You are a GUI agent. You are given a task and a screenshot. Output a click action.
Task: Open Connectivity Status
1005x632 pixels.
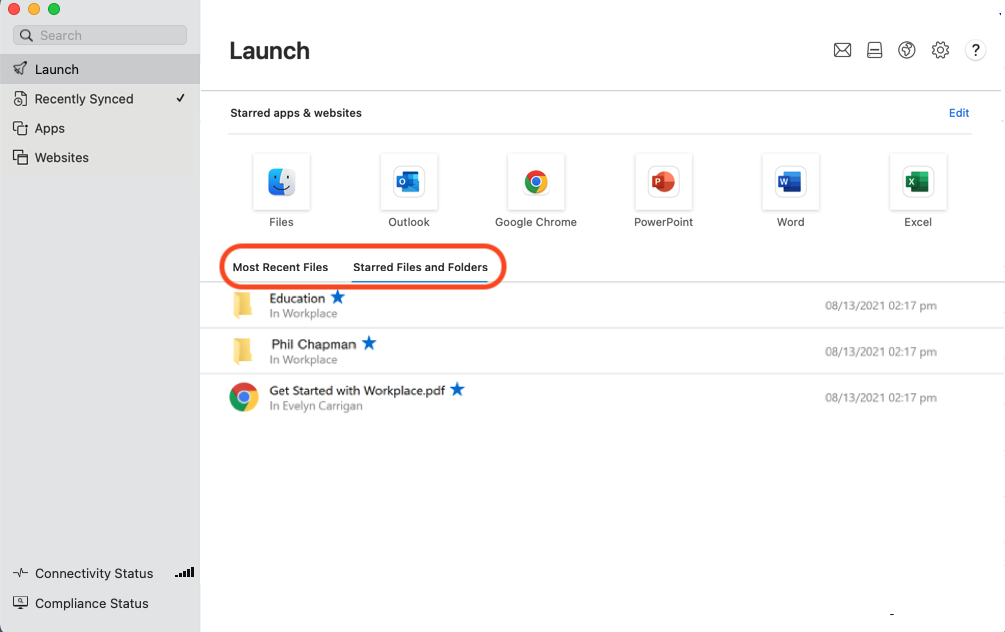pyautogui.click(x=94, y=573)
